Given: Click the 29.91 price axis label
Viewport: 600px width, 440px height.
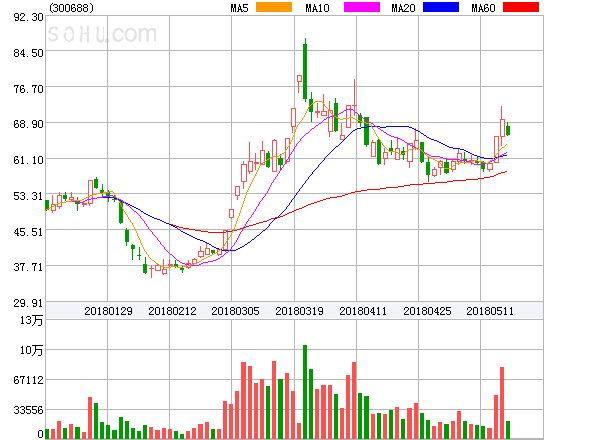Looking at the screenshot, I should (28, 303).
